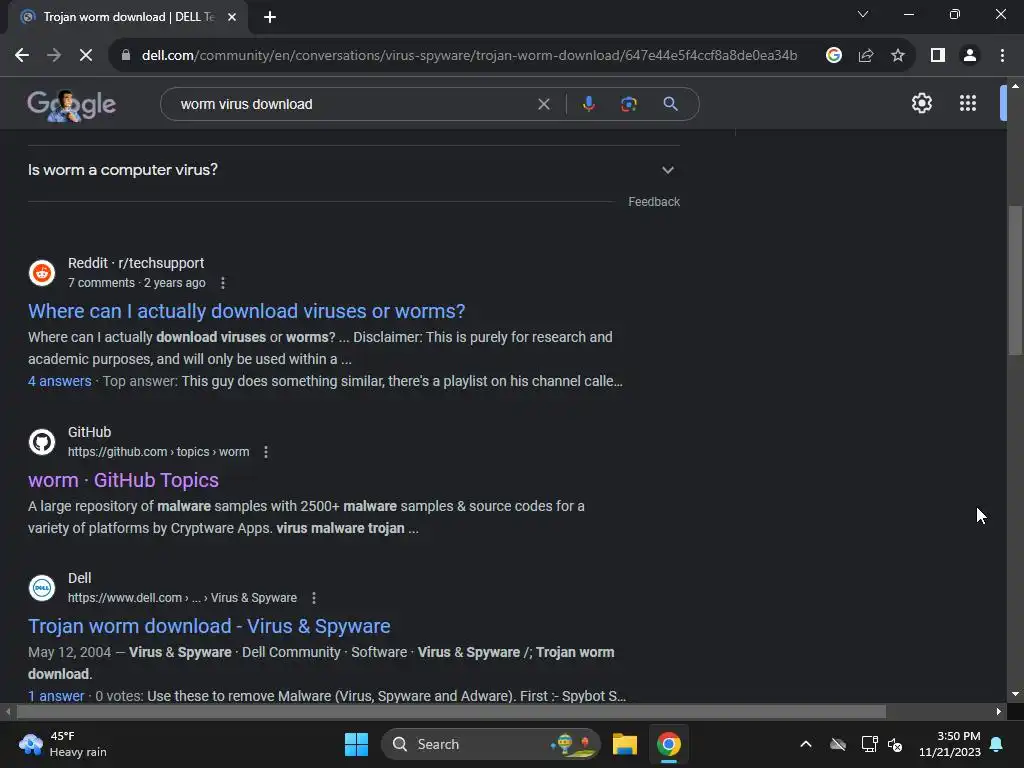This screenshot has height=768, width=1024.
Task: Open 'Trojan worm download - Virus & Spyware' result
Action: [x=209, y=626]
